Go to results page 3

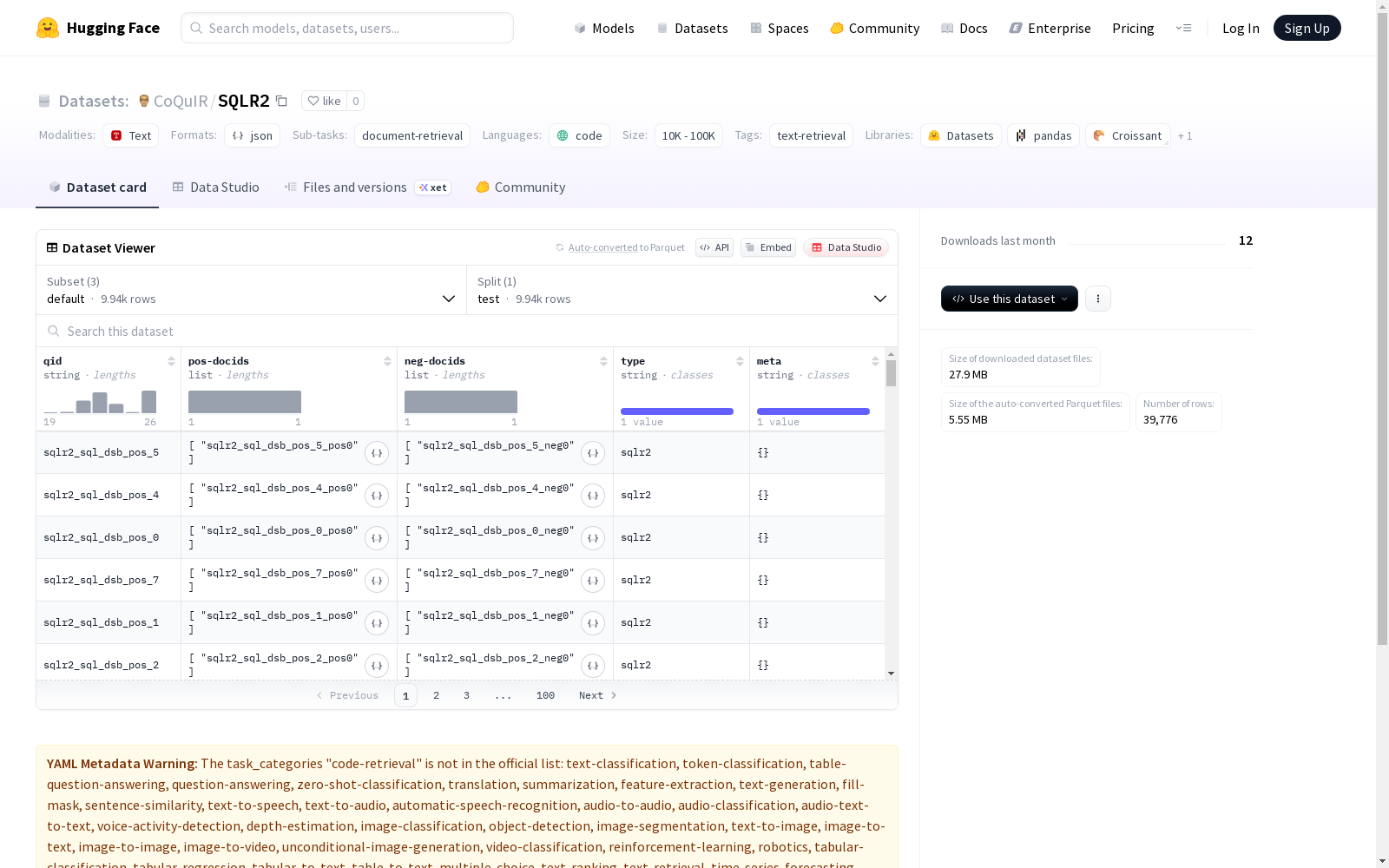466,695
